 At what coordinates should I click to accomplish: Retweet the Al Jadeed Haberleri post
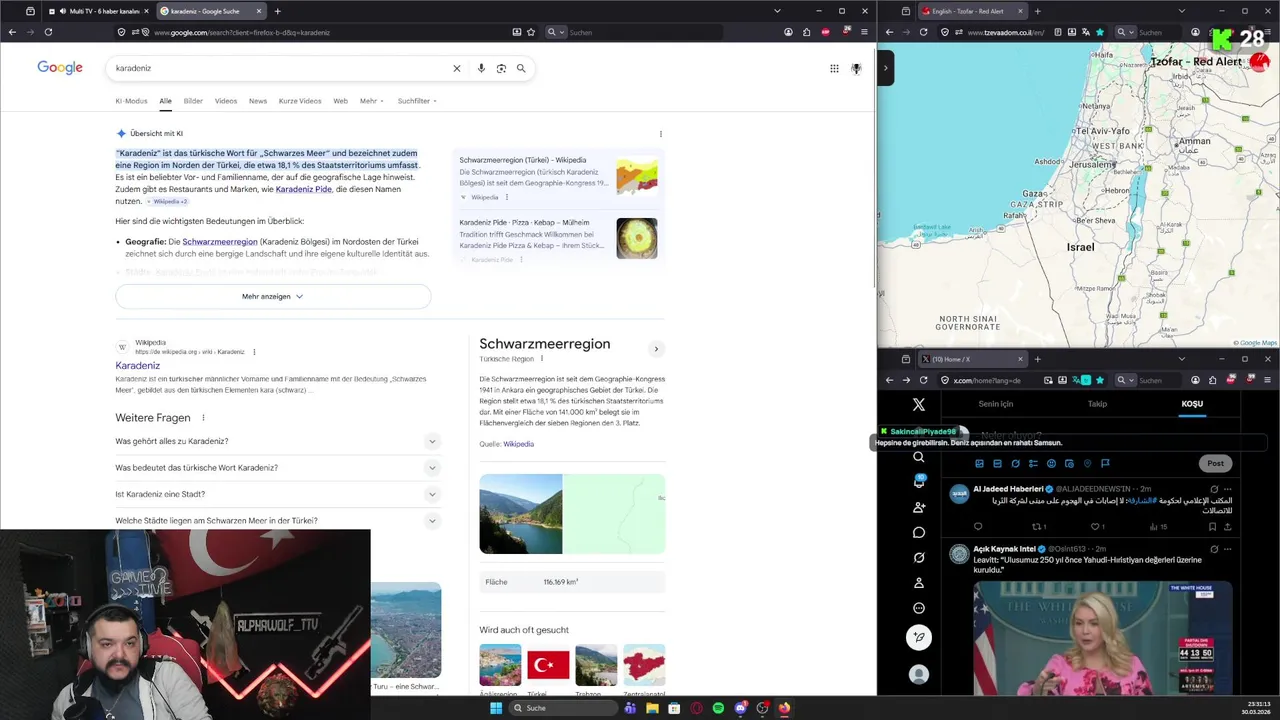pos(1037,526)
